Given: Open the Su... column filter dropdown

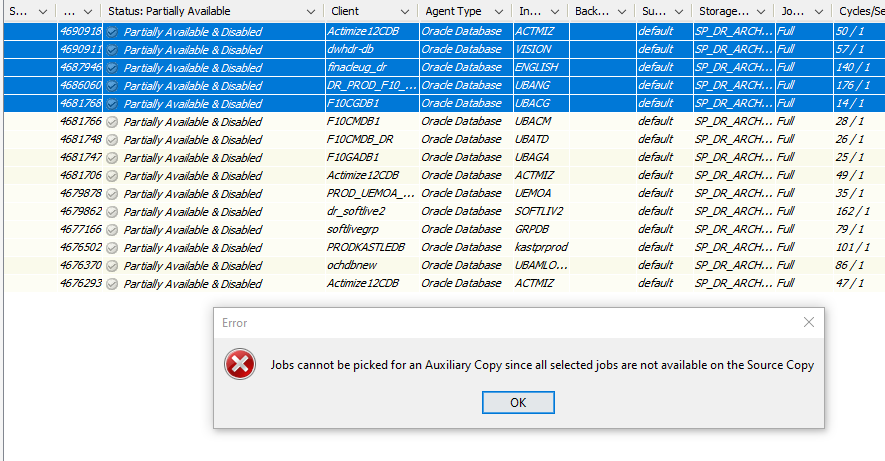Looking at the screenshot, I should point(679,11).
